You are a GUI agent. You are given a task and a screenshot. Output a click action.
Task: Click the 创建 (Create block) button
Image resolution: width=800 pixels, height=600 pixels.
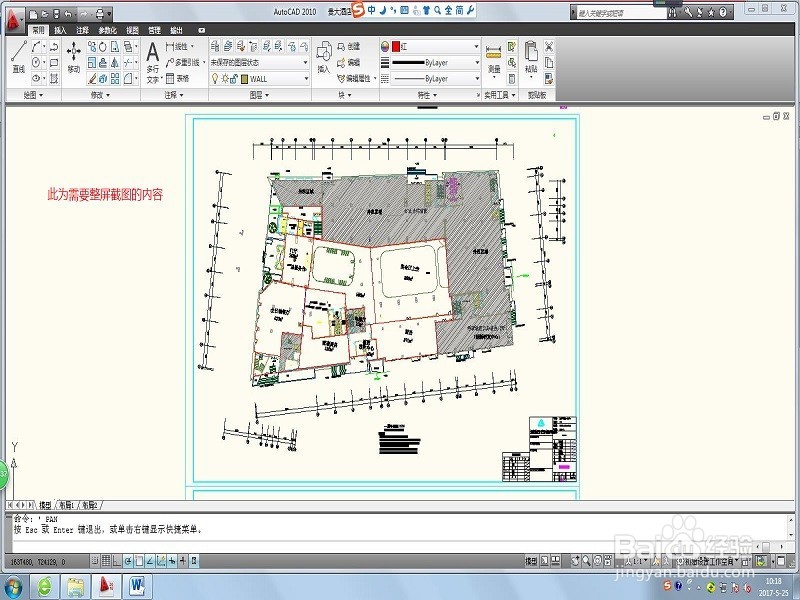pyautogui.click(x=349, y=46)
